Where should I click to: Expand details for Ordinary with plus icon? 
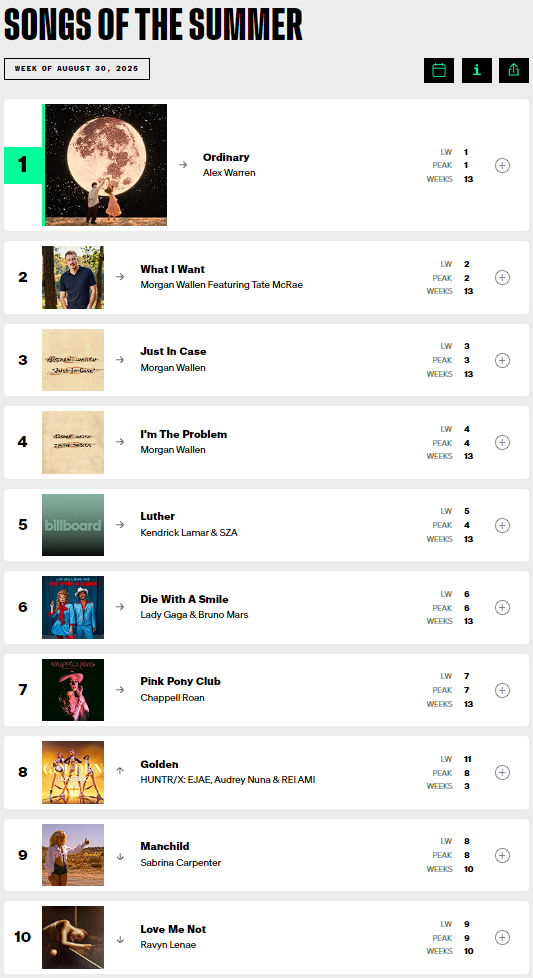tap(502, 165)
